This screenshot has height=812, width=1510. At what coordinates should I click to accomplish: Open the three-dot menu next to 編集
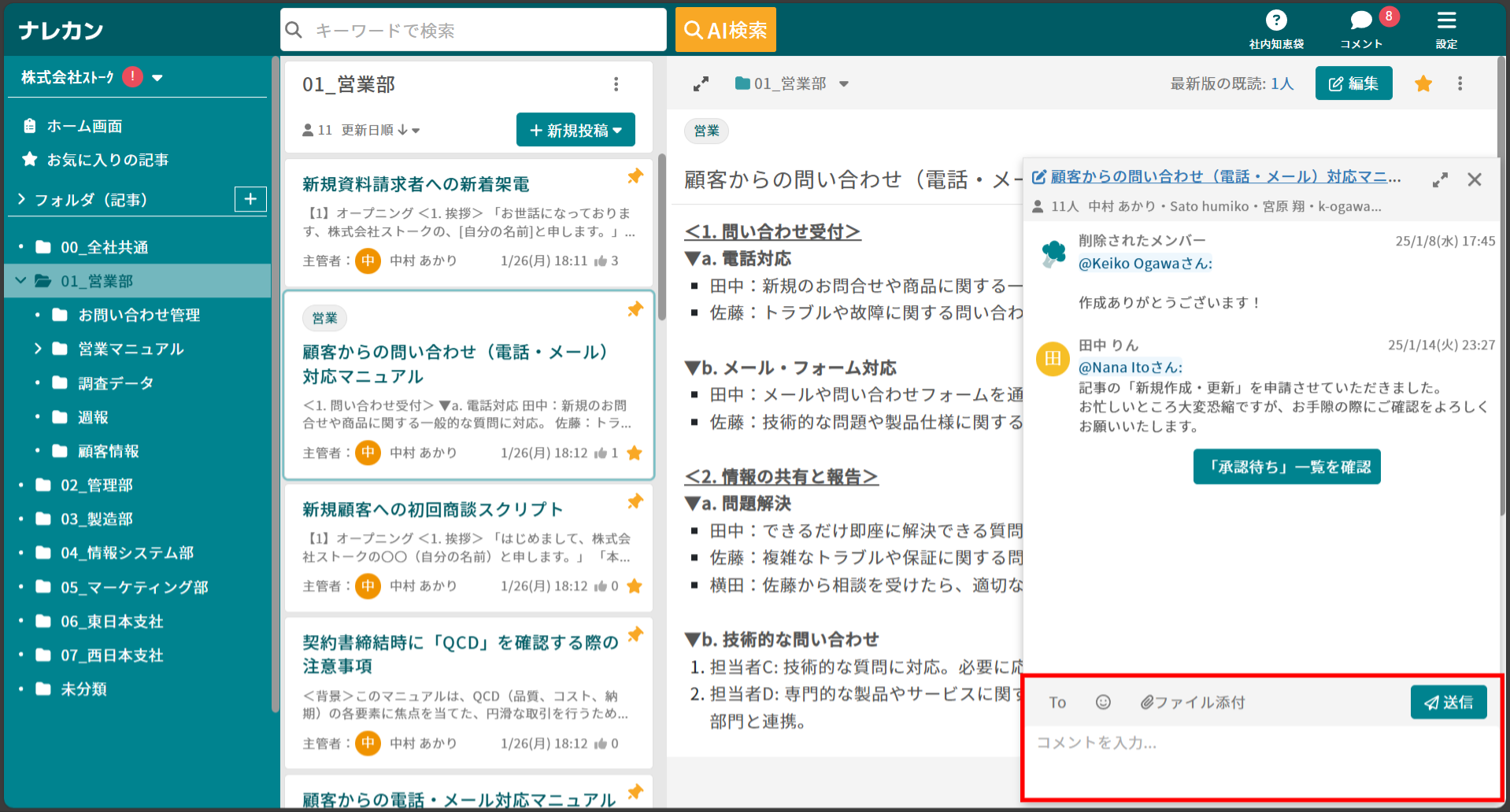(x=1460, y=83)
